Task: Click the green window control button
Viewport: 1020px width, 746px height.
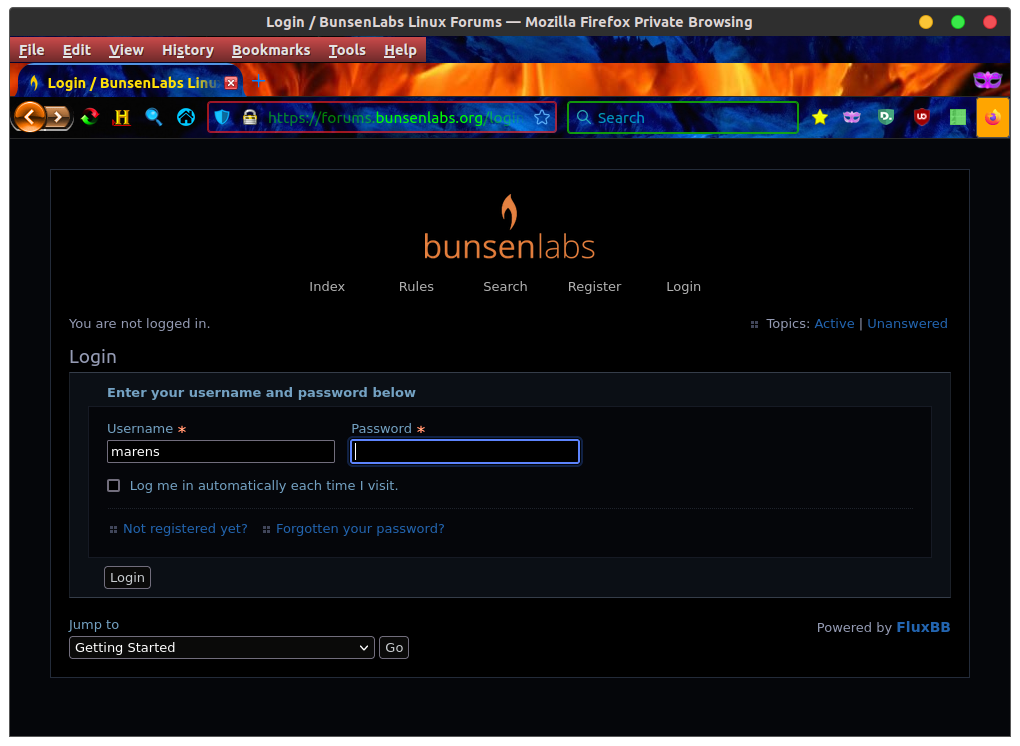Action: click(958, 22)
